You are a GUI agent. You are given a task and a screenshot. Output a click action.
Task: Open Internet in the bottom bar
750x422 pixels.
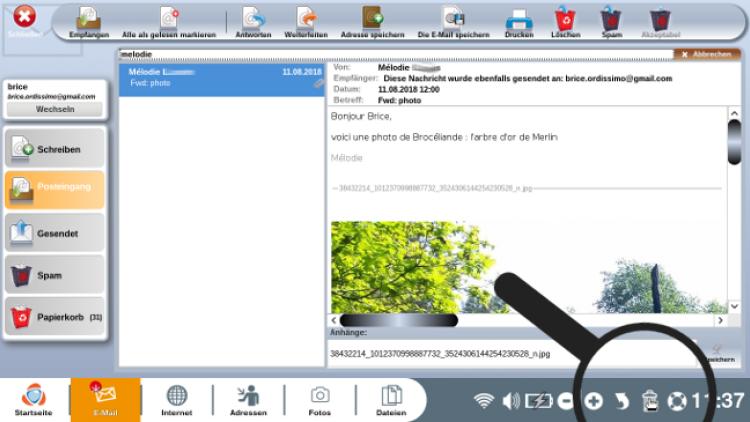176,399
